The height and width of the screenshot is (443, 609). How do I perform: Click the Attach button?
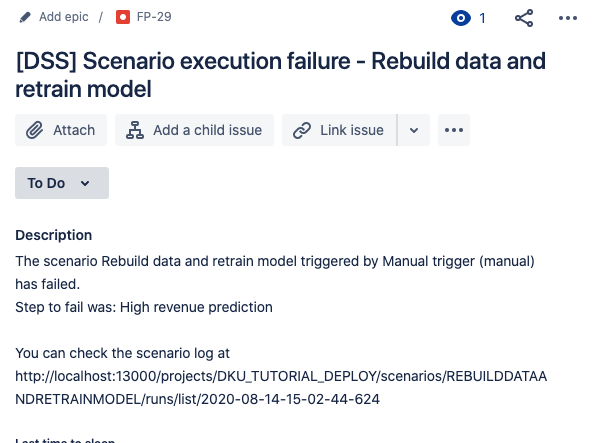coord(61,130)
